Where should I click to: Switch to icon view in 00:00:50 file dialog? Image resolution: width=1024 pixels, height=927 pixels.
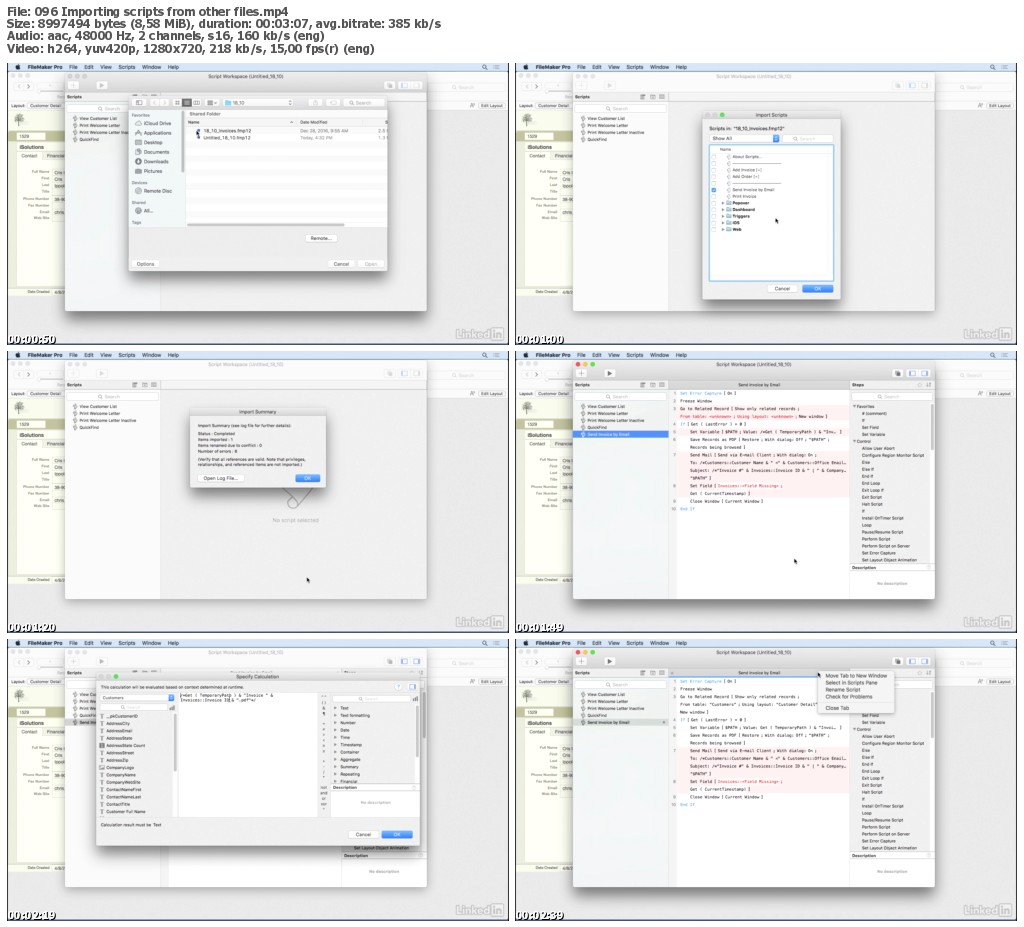(x=177, y=103)
